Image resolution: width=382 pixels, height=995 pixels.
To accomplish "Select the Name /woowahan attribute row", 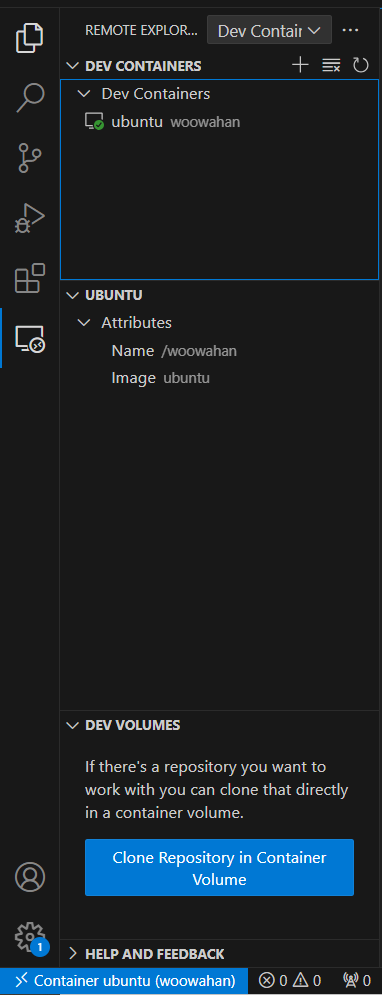I will point(219,350).
